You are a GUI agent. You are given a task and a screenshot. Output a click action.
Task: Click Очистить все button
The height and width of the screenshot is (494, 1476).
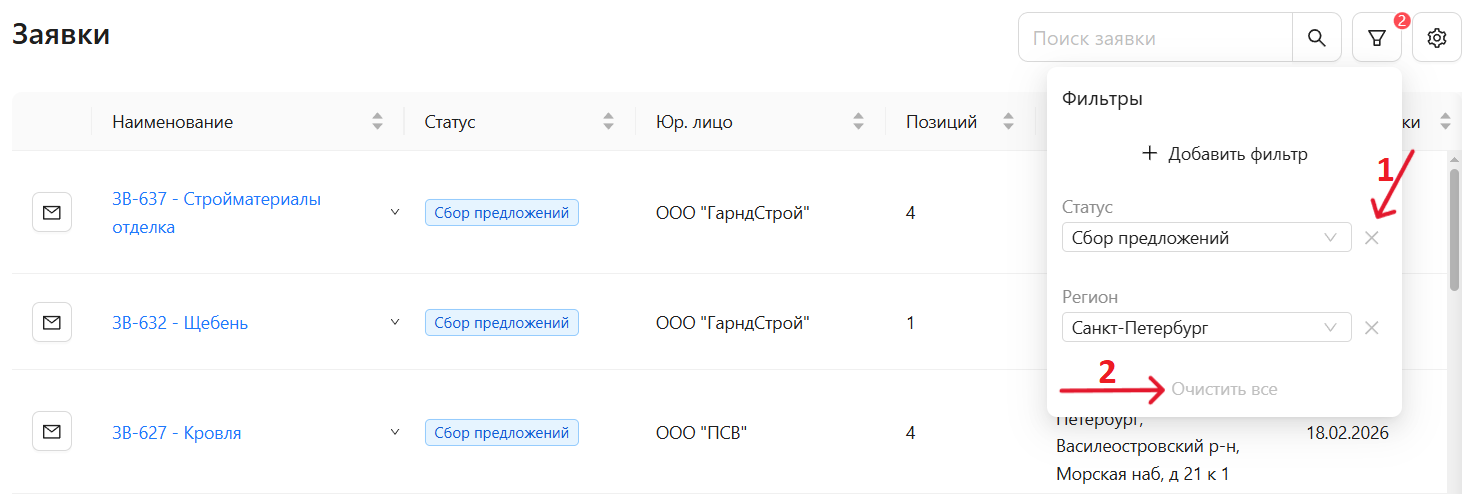click(1224, 389)
